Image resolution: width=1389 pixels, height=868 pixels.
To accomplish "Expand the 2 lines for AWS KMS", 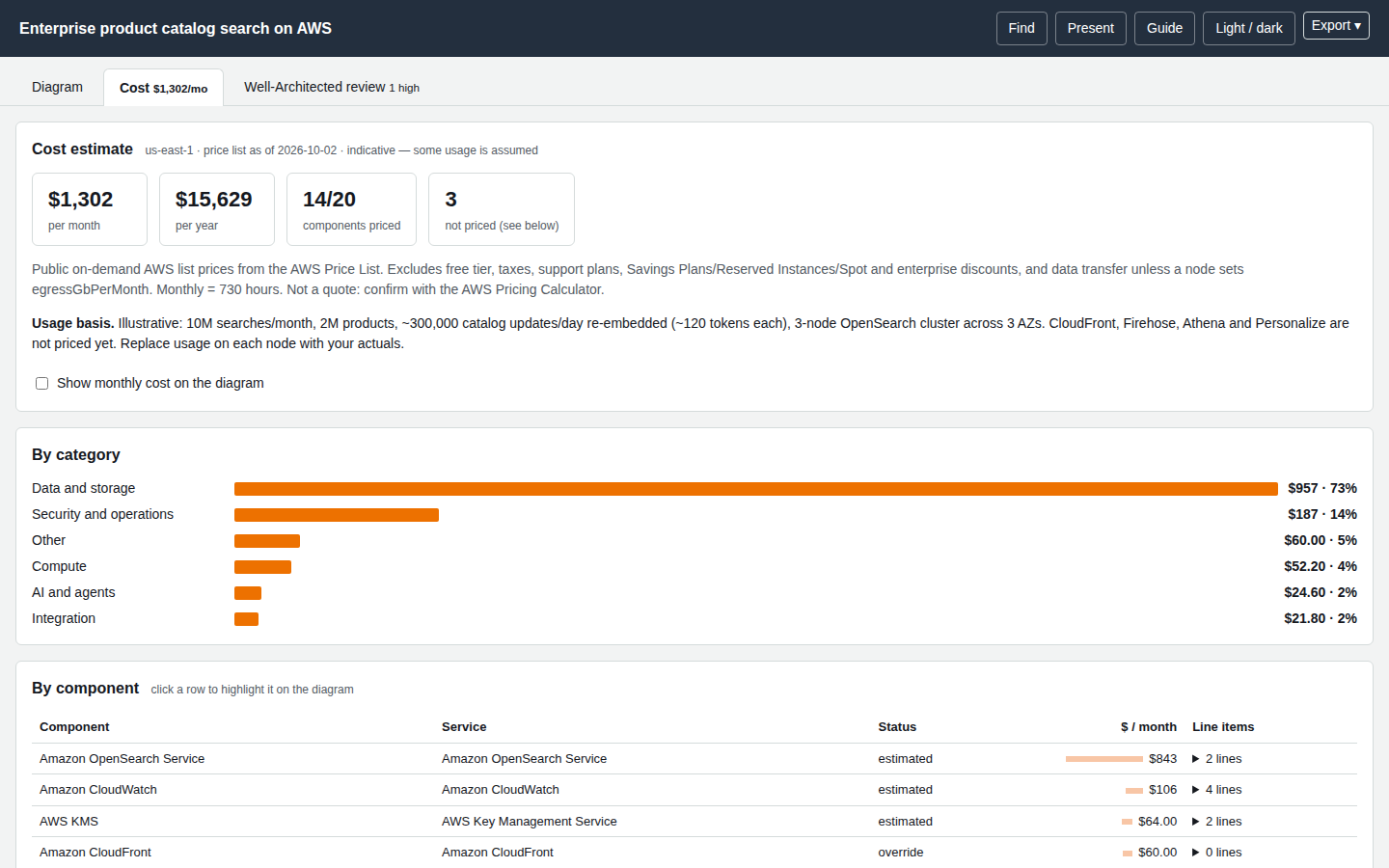I will point(1217,822).
